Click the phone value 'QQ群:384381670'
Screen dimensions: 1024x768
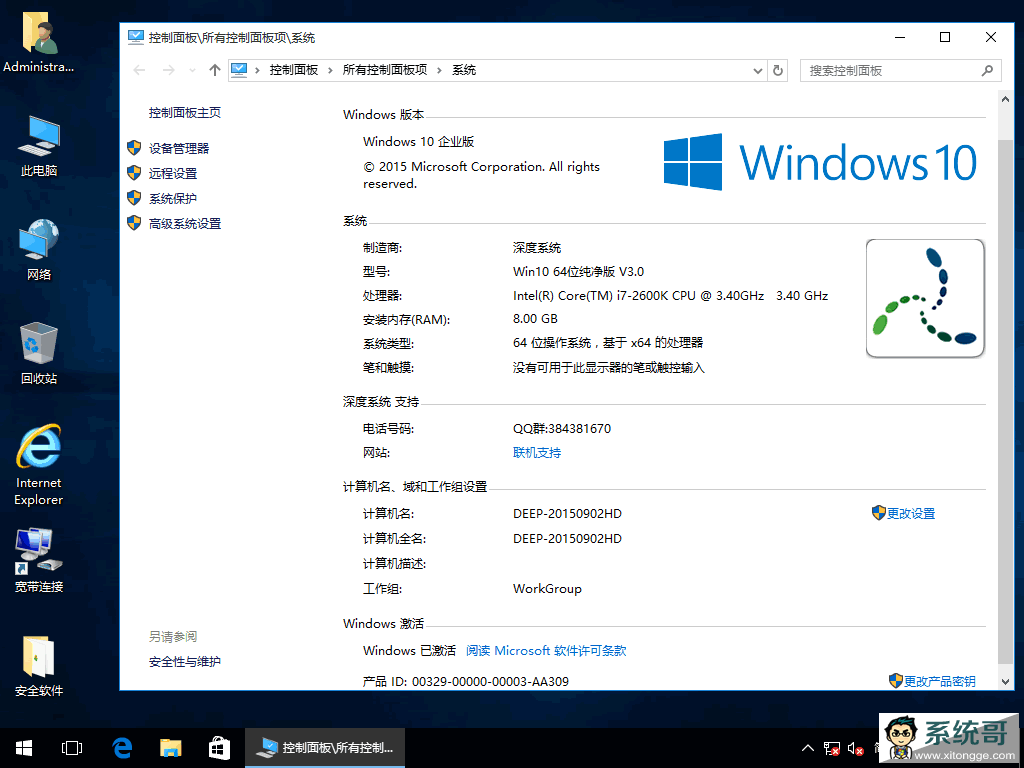[x=562, y=428]
